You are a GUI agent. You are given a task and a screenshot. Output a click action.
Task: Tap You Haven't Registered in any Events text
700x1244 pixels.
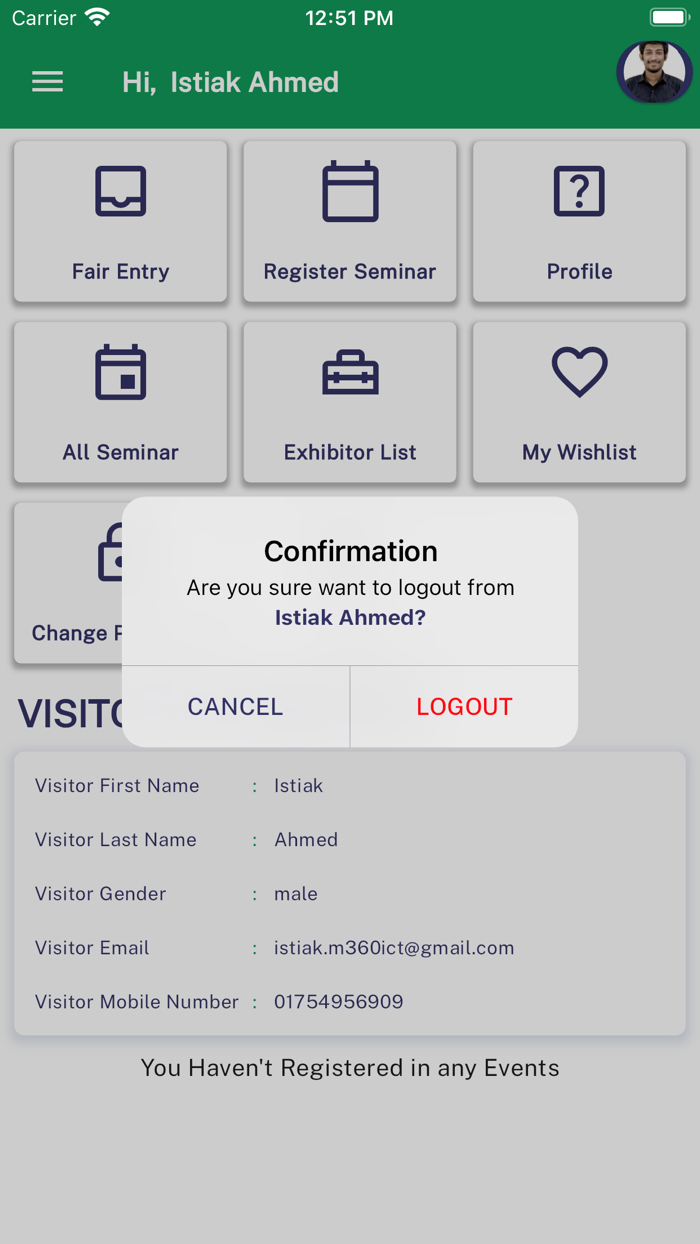click(x=349, y=1068)
